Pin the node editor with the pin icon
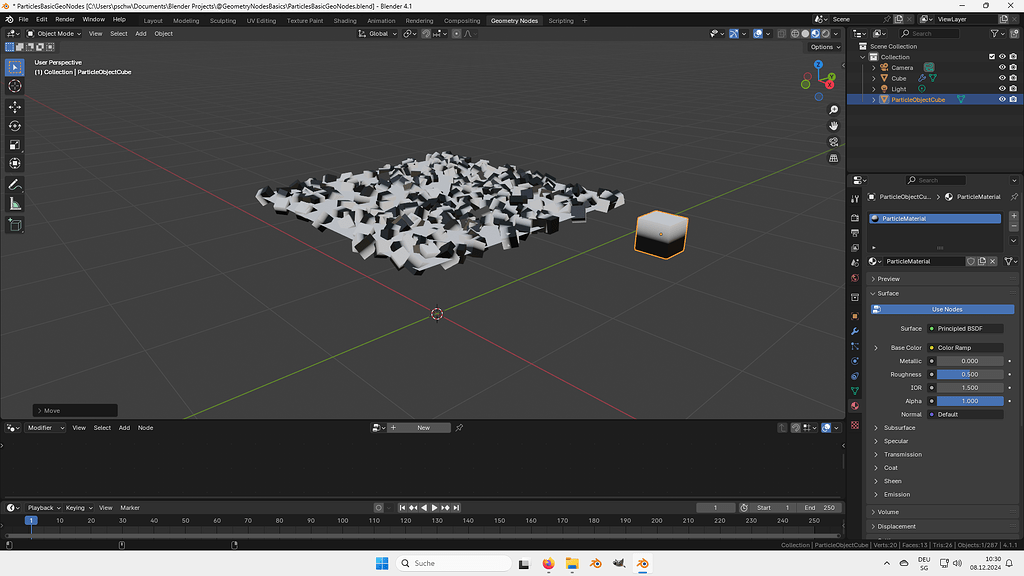This screenshot has width=1024, height=576. click(x=459, y=428)
